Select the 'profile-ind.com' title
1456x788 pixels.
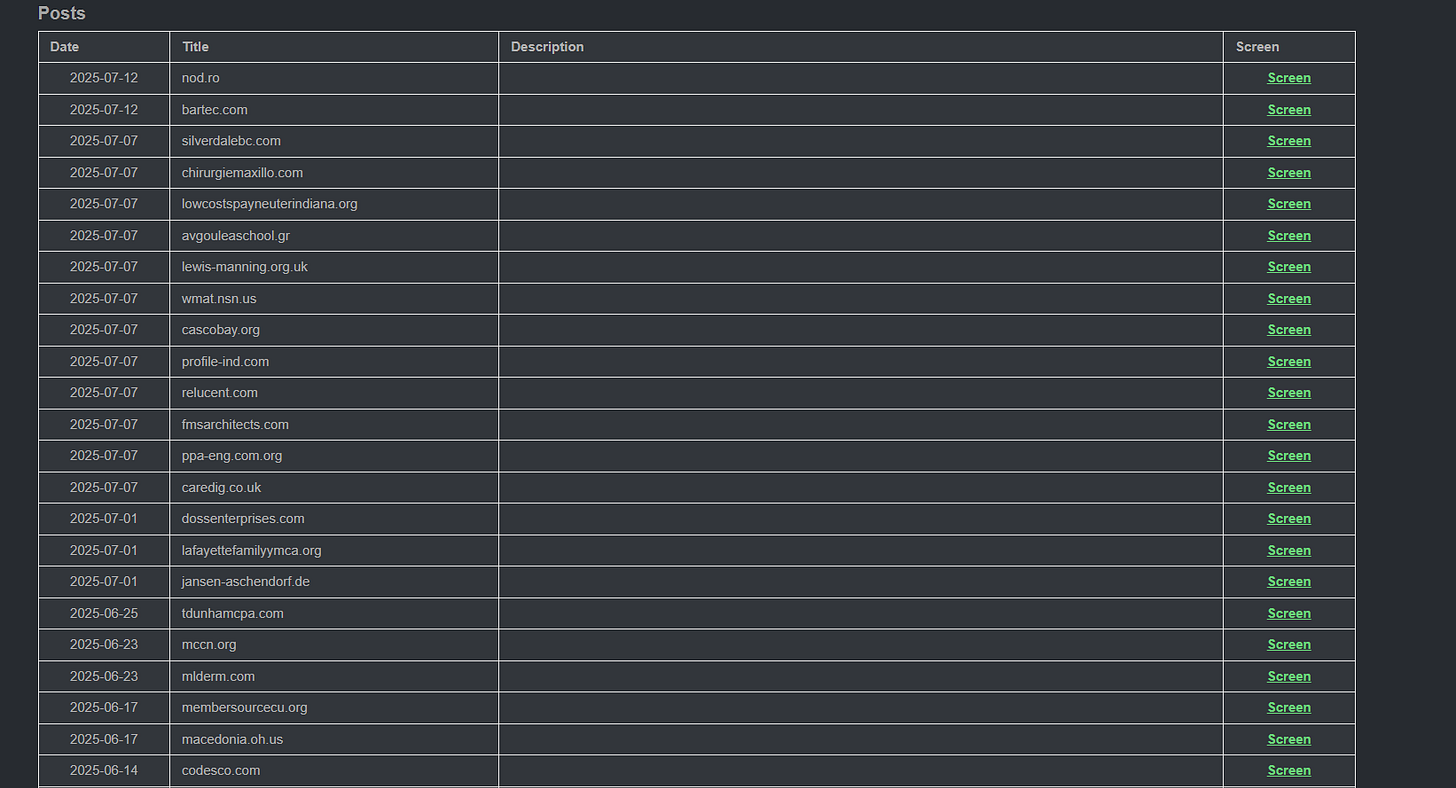225,362
